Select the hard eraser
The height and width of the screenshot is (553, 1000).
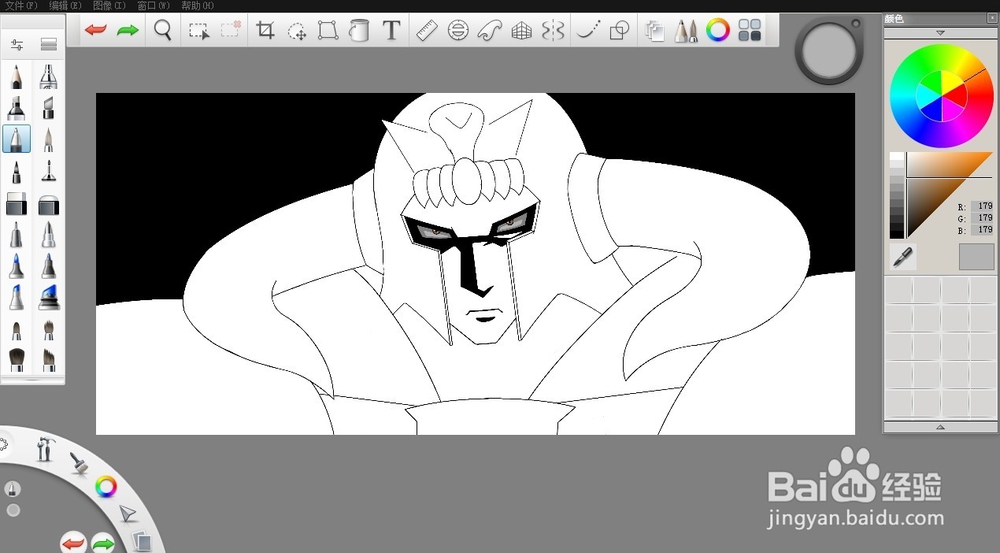[x=16, y=205]
